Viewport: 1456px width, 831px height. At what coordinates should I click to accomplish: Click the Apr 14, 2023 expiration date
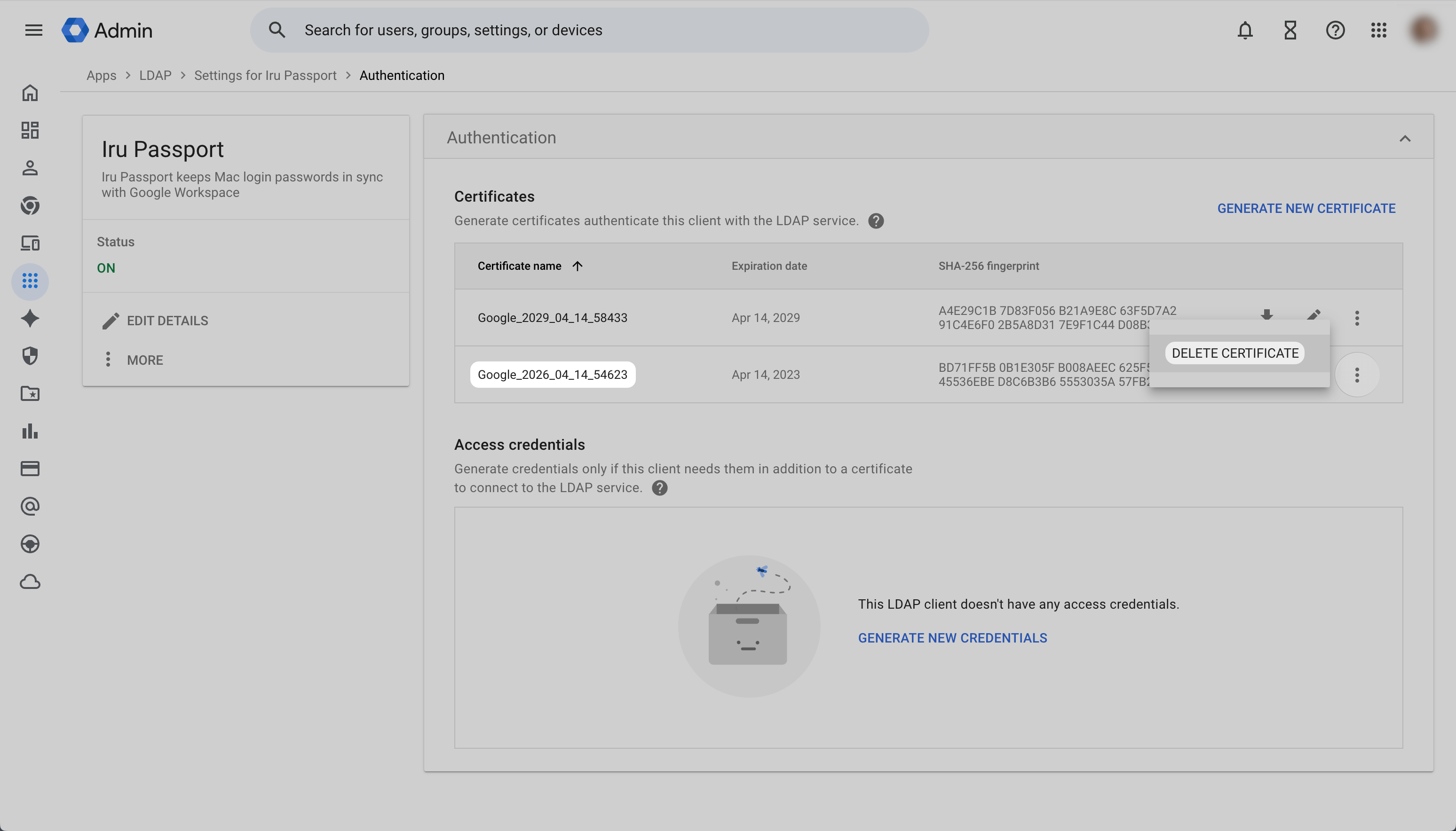[x=766, y=375]
